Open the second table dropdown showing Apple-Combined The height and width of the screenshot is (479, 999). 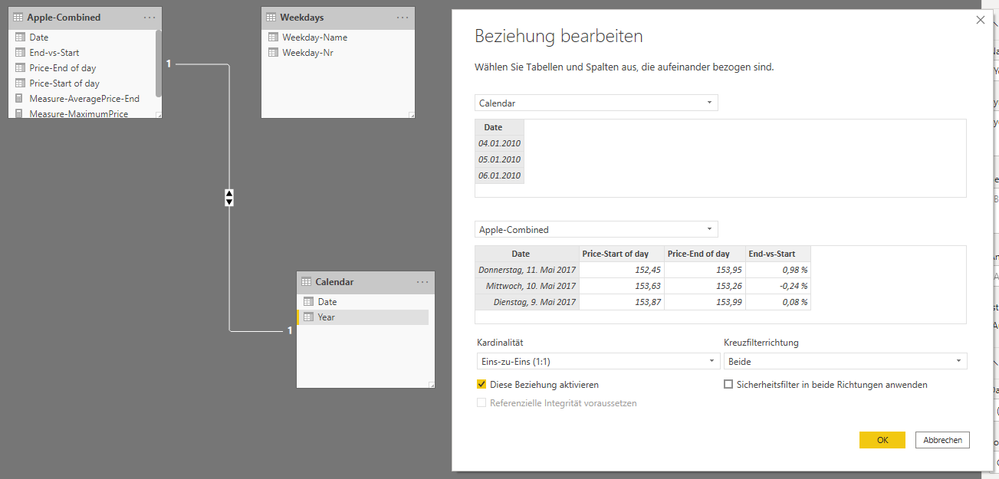pos(596,229)
